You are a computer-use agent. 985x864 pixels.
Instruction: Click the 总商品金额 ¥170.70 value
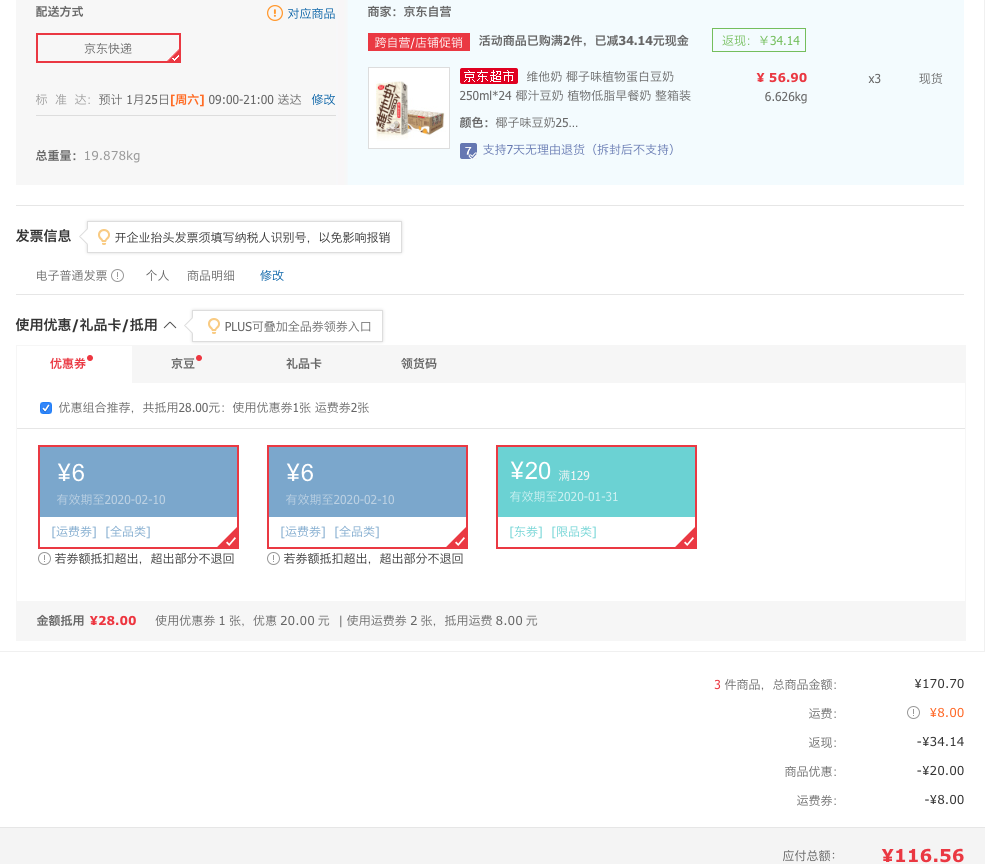(x=939, y=684)
